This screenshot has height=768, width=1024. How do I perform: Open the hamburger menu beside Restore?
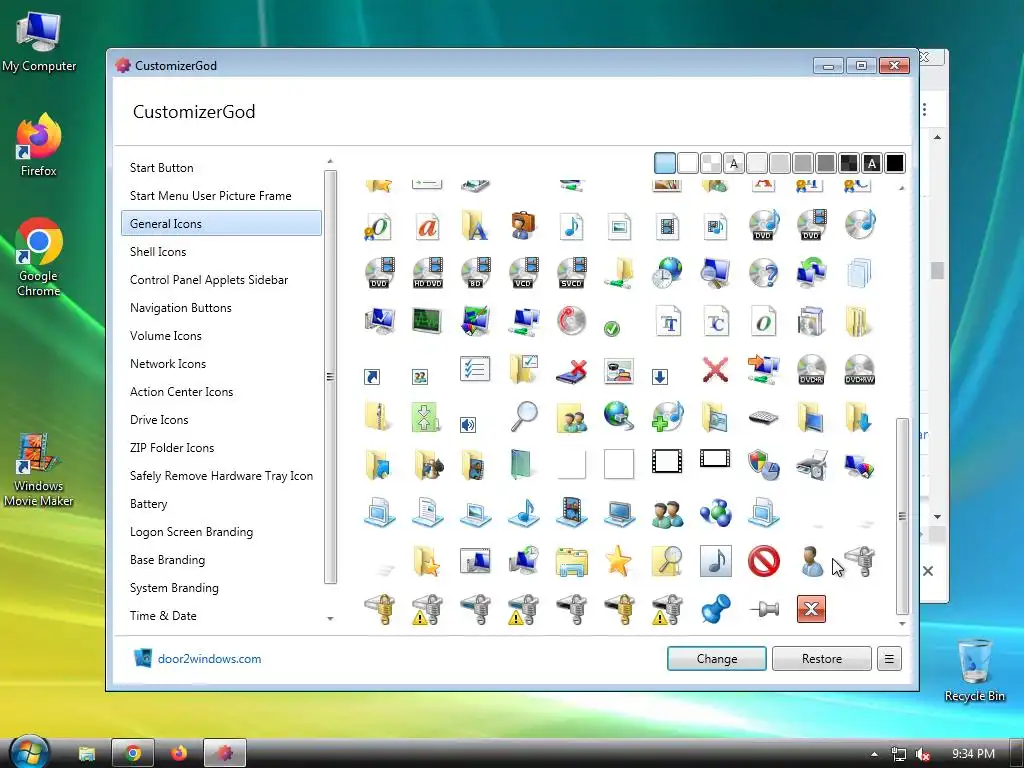click(889, 658)
